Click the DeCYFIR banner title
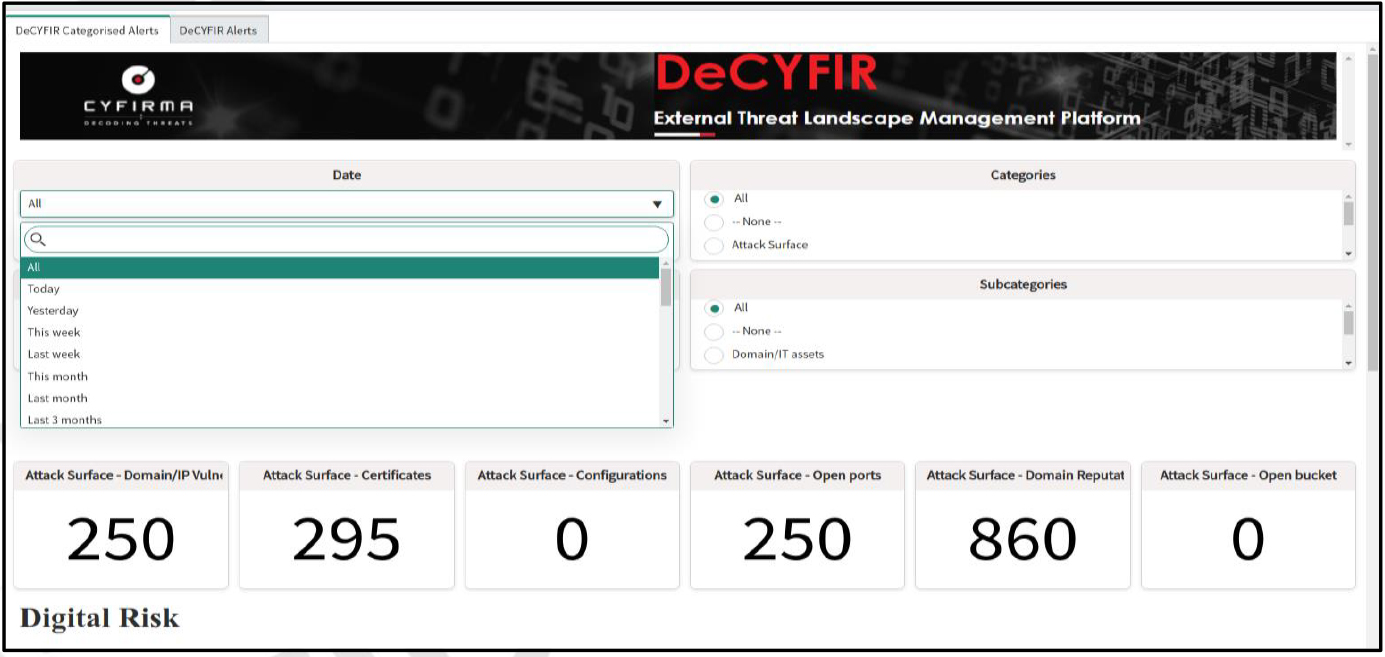 (766, 73)
